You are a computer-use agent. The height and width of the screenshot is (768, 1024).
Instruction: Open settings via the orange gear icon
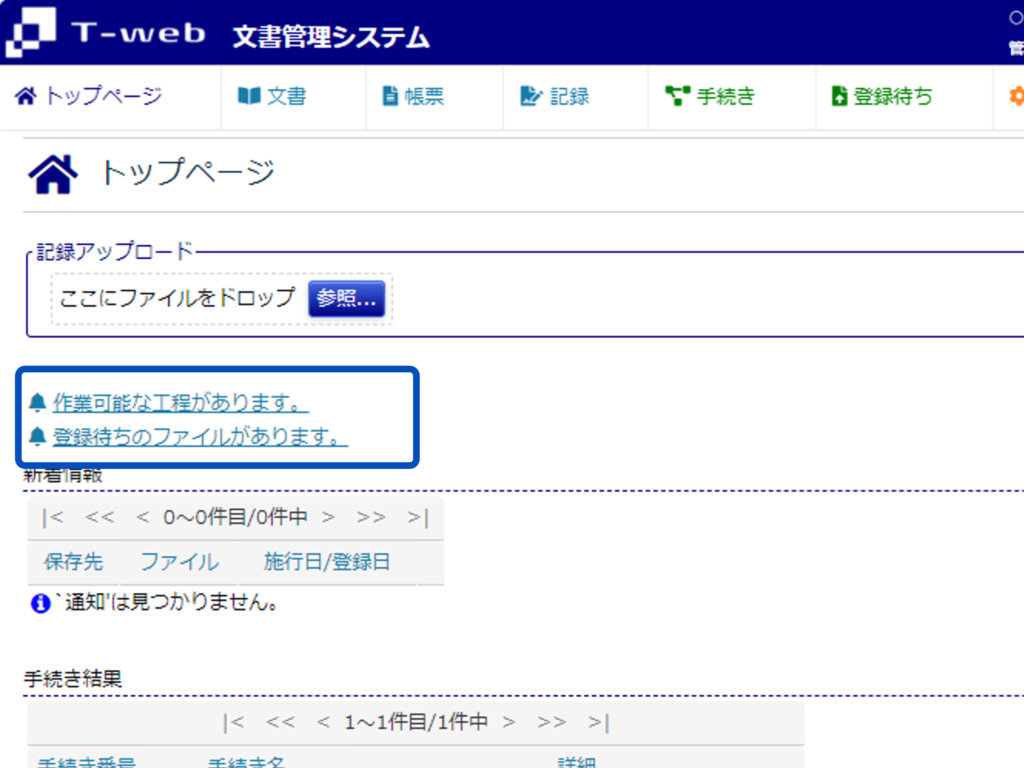coord(1015,97)
